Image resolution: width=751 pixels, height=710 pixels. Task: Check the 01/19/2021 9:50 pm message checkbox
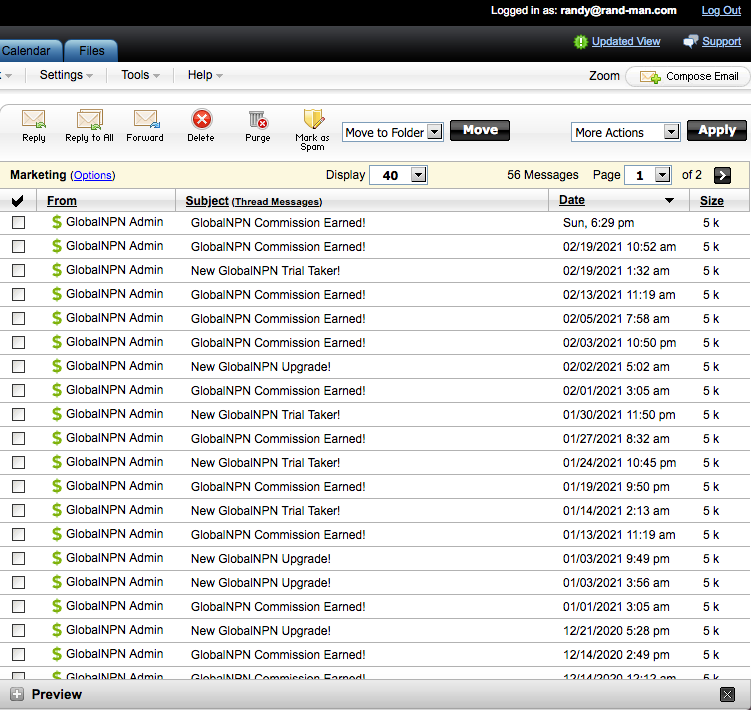(x=18, y=486)
